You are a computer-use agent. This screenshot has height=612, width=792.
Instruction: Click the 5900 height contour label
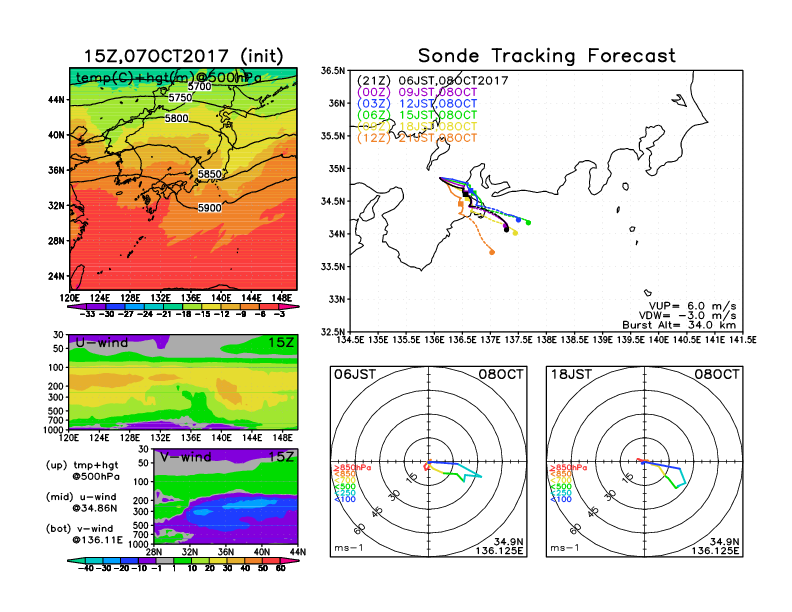pyautogui.click(x=210, y=208)
